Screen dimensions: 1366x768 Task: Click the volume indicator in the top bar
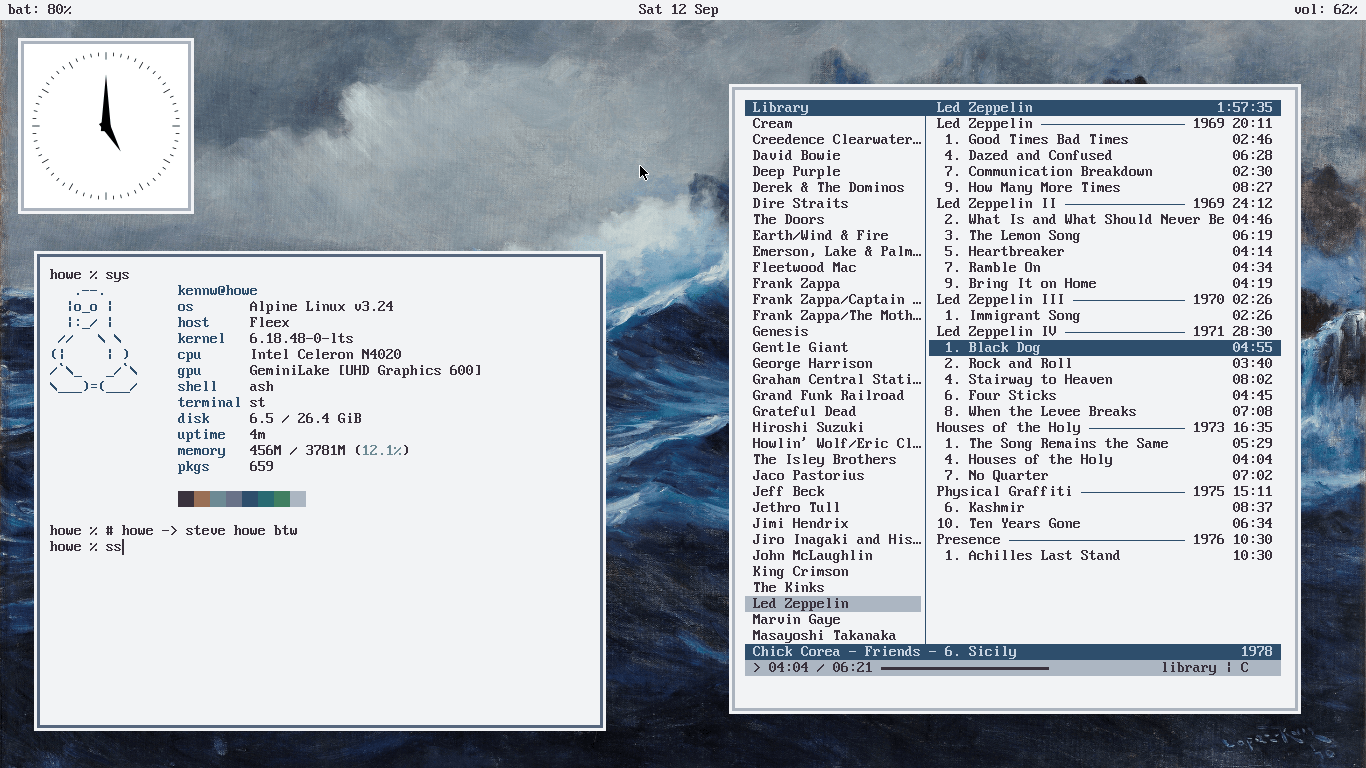[x=1326, y=10]
